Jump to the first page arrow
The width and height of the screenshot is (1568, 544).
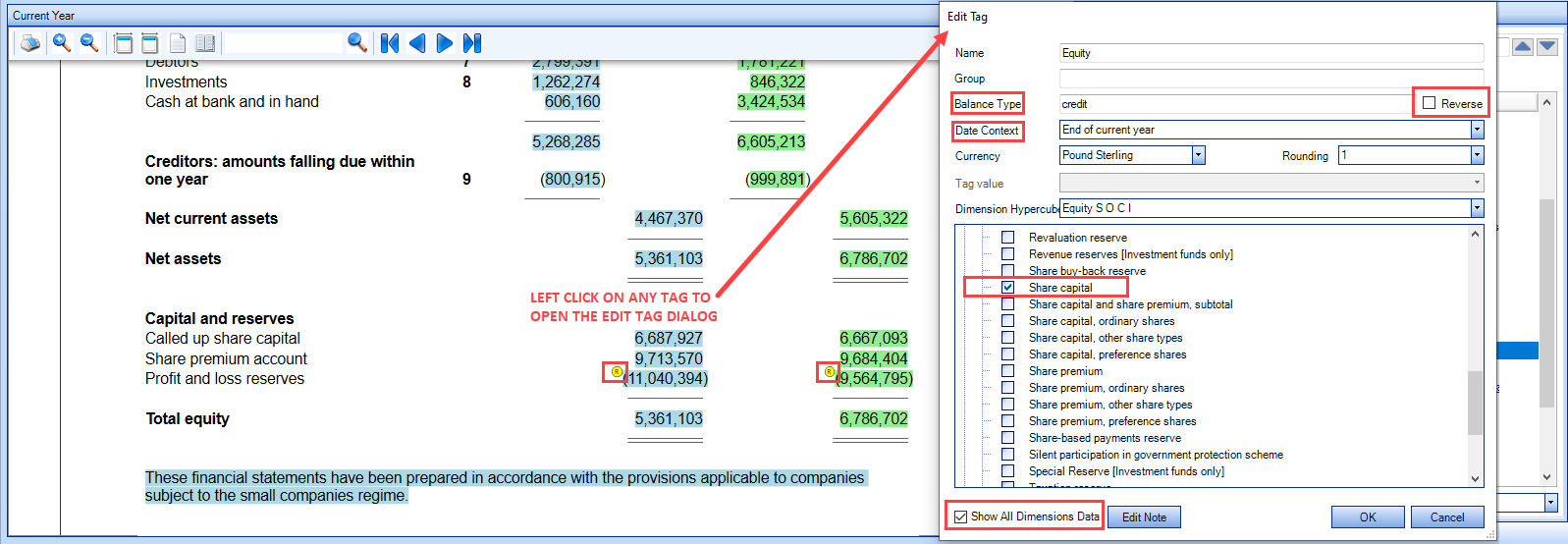pos(390,42)
